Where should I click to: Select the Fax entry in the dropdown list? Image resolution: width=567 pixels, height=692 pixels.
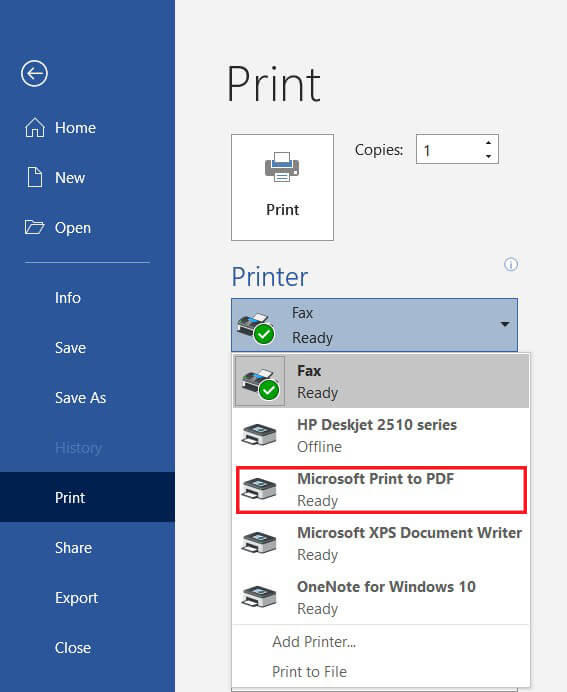coord(380,381)
